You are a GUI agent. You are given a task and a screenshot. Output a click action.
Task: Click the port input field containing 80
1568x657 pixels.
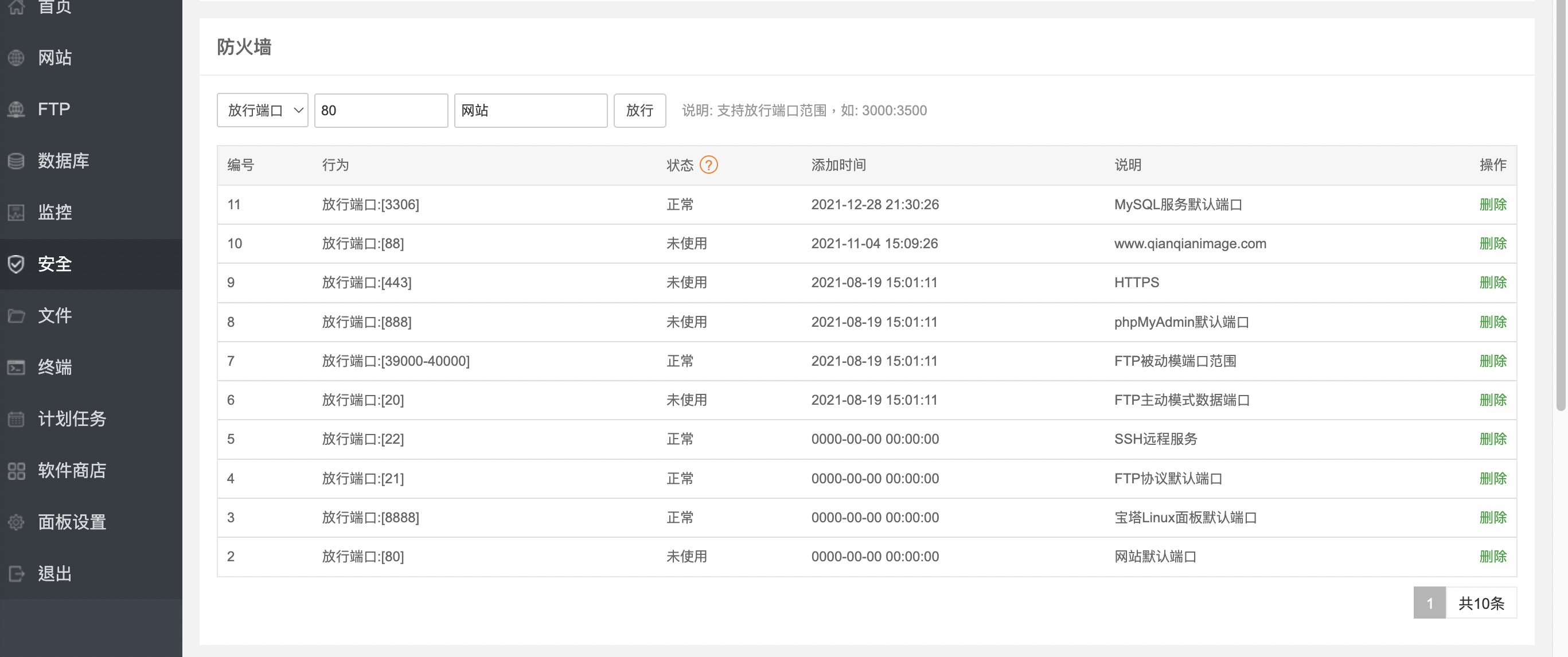[x=381, y=111]
